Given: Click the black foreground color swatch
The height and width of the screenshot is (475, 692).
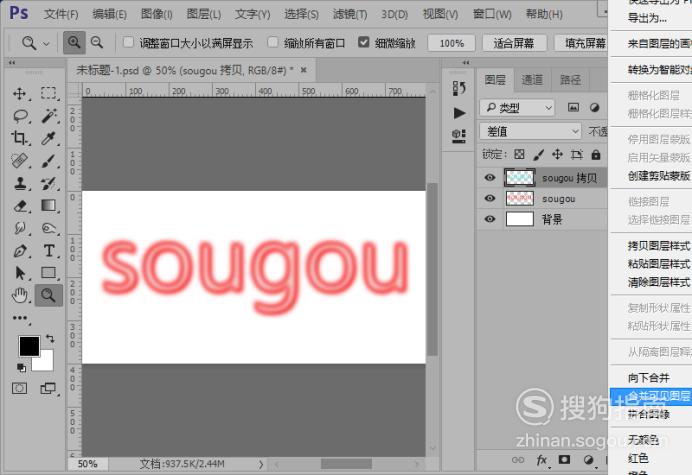Looking at the screenshot, I should [29, 346].
